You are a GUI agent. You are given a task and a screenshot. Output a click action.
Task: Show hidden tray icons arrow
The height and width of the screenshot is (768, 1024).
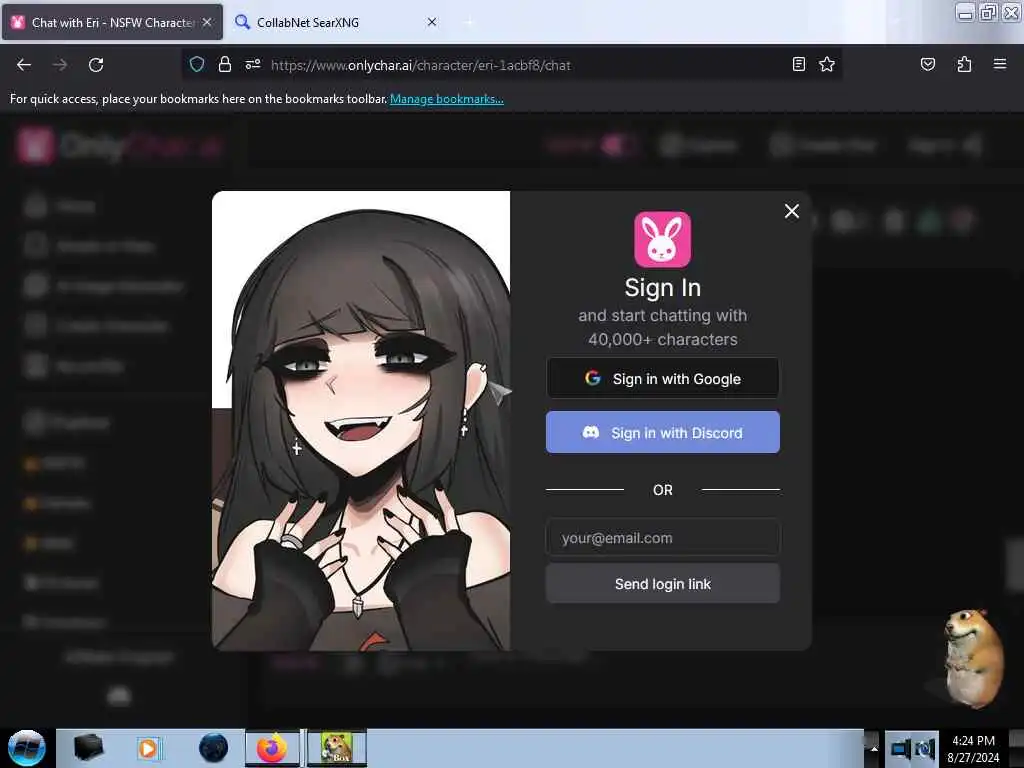[874, 749]
